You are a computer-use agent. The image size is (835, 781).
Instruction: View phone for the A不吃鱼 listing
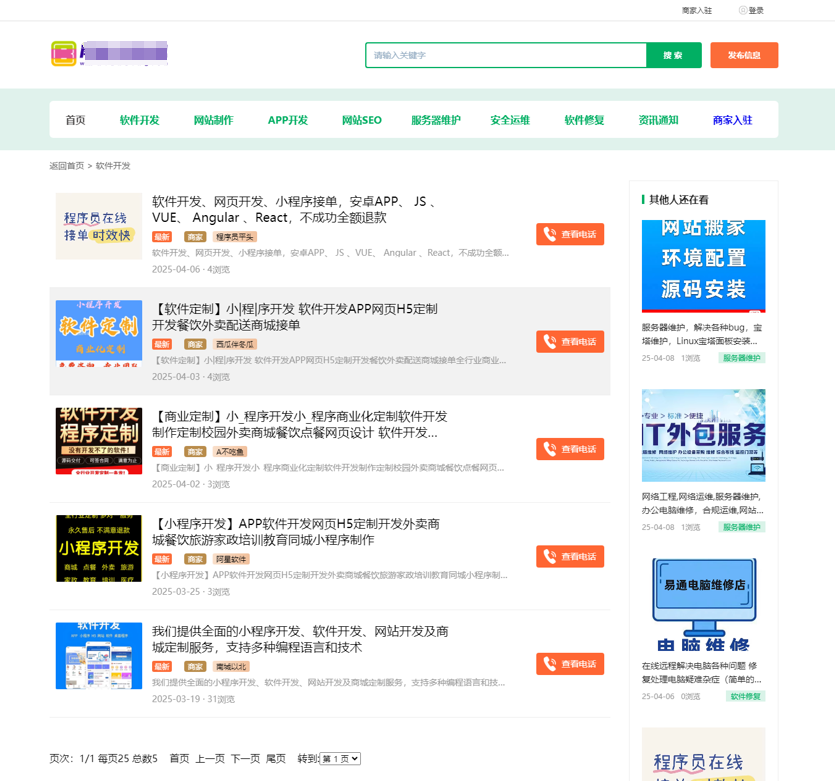(x=570, y=449)
